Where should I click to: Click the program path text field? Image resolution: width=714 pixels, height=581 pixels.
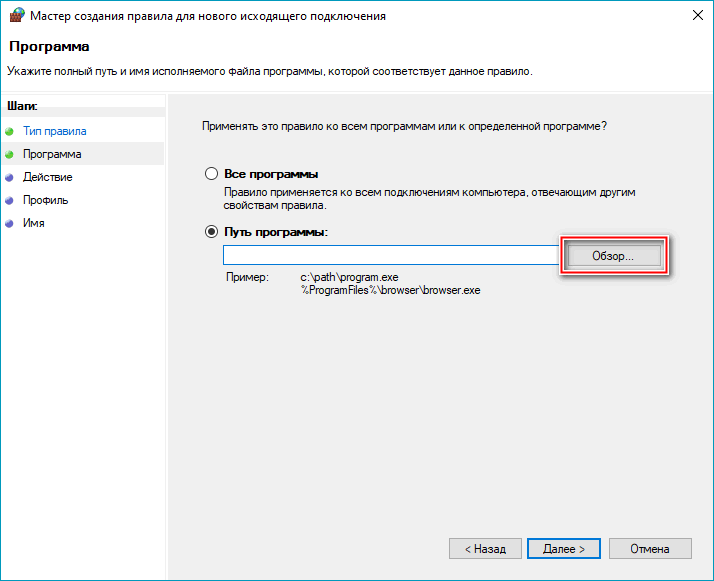click(390, 256)
